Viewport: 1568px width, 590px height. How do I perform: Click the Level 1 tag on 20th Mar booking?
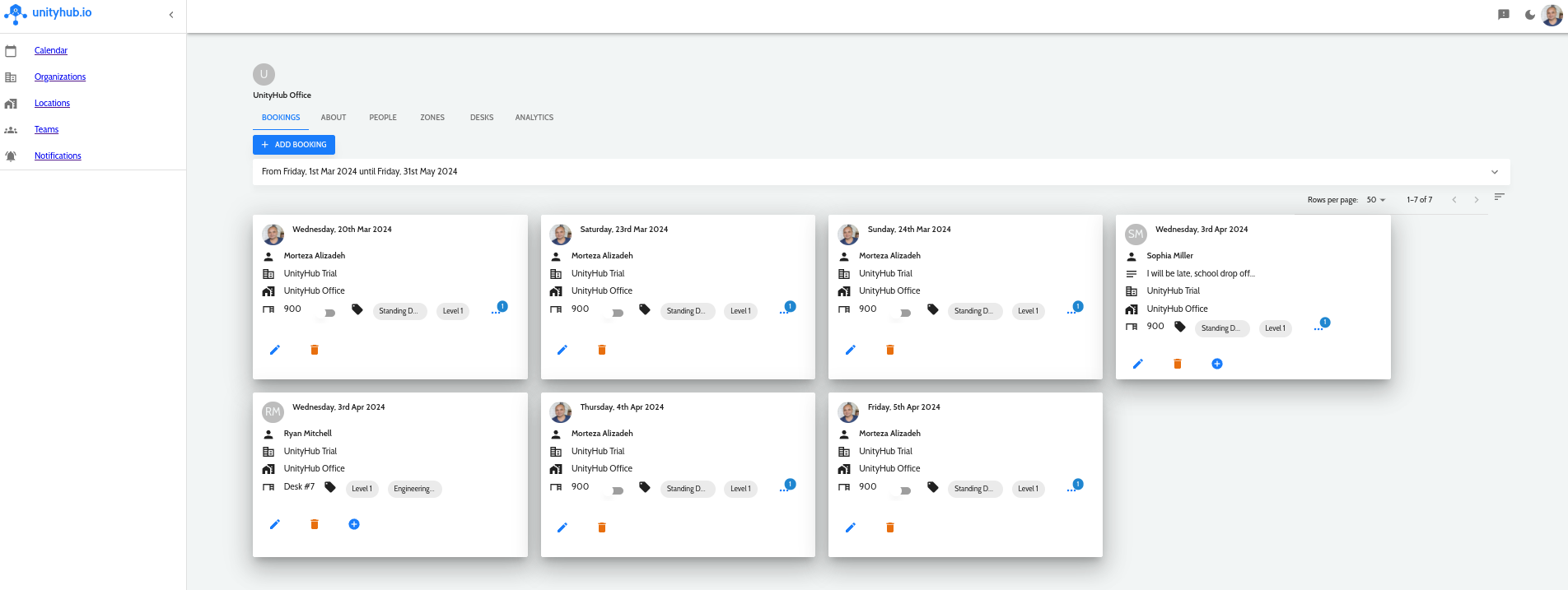(x=452, y=311)
